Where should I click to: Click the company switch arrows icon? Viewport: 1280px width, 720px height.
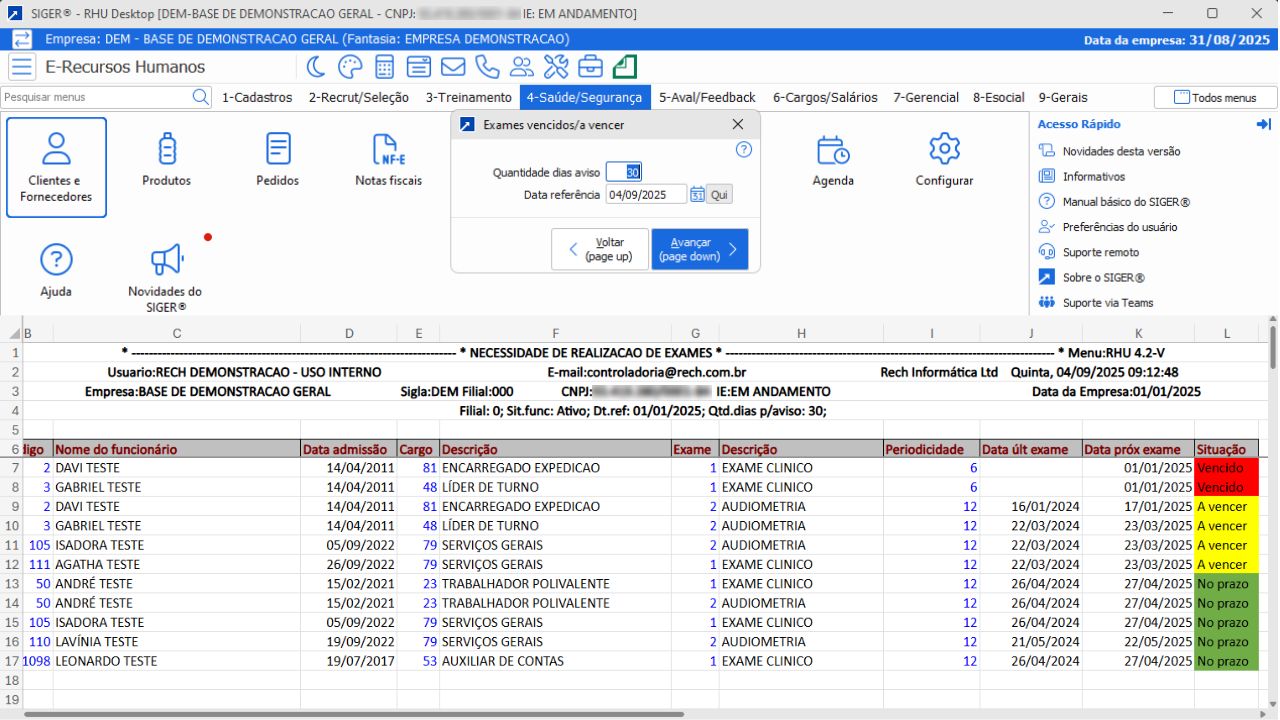pos(21,39)
